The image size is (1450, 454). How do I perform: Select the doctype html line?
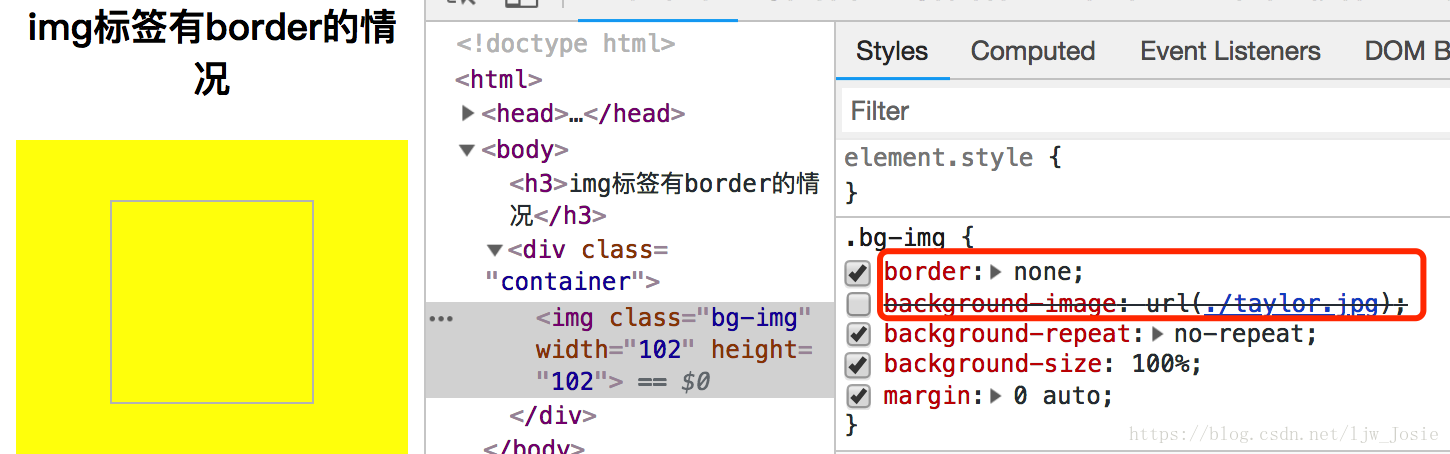coord(566,44)
